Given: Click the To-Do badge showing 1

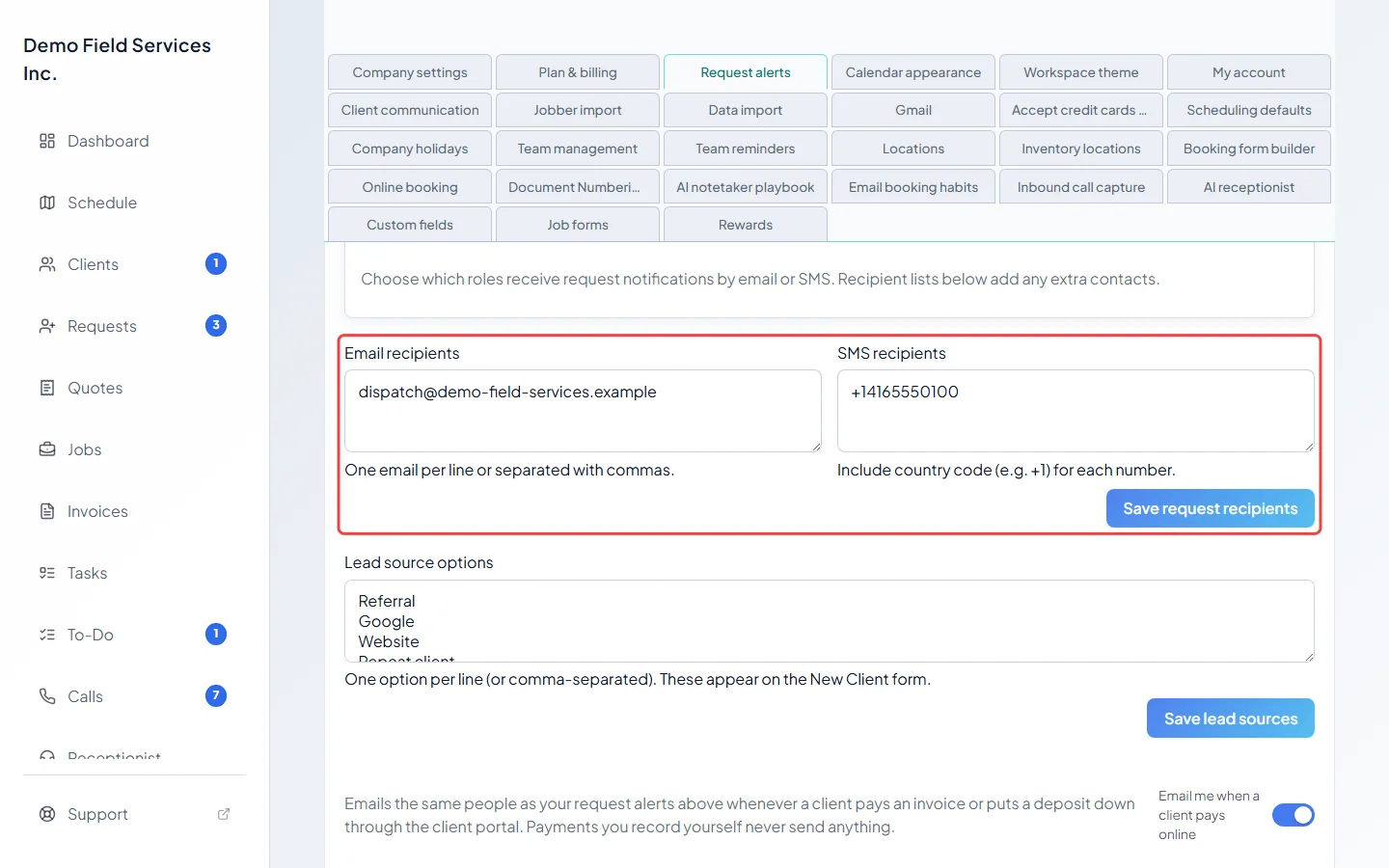Looking at the screenshot, I should pos(216,634).
